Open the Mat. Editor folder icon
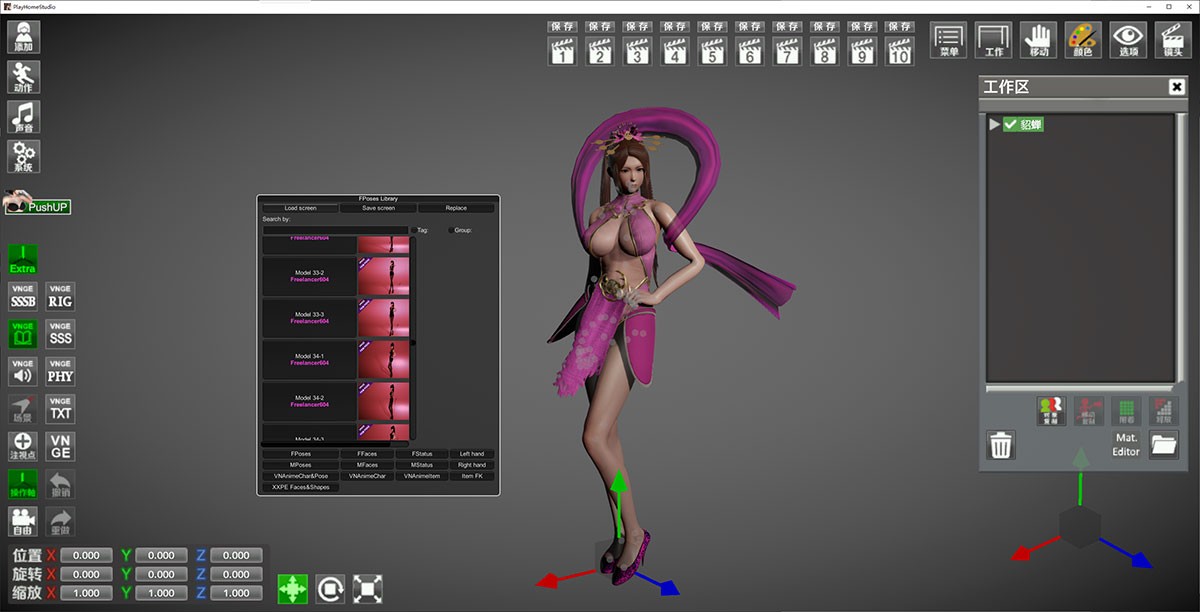This screenshot has height=612, width=1200. (1163, 444)
